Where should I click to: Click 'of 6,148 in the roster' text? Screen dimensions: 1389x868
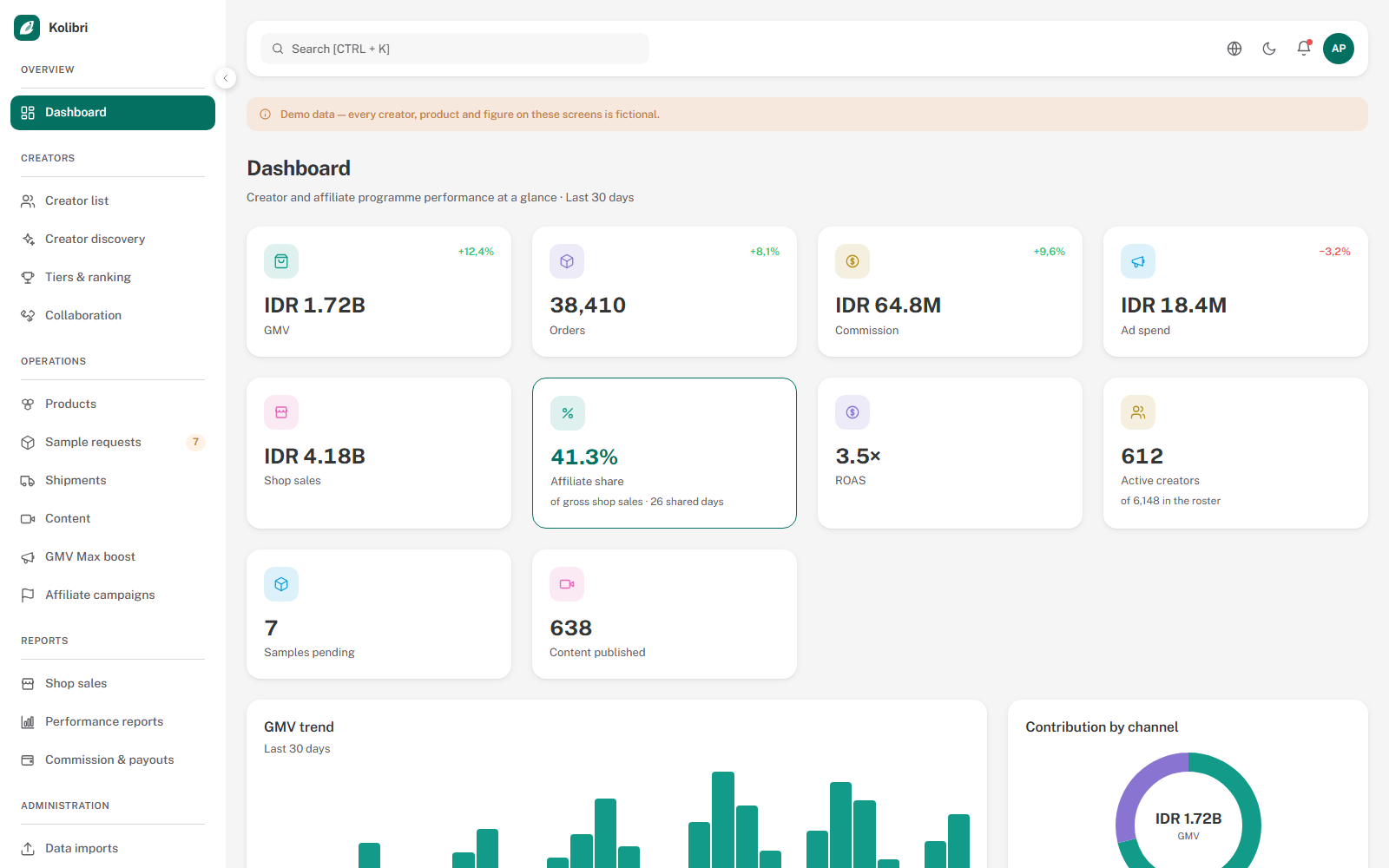[x=1170, y=501]
